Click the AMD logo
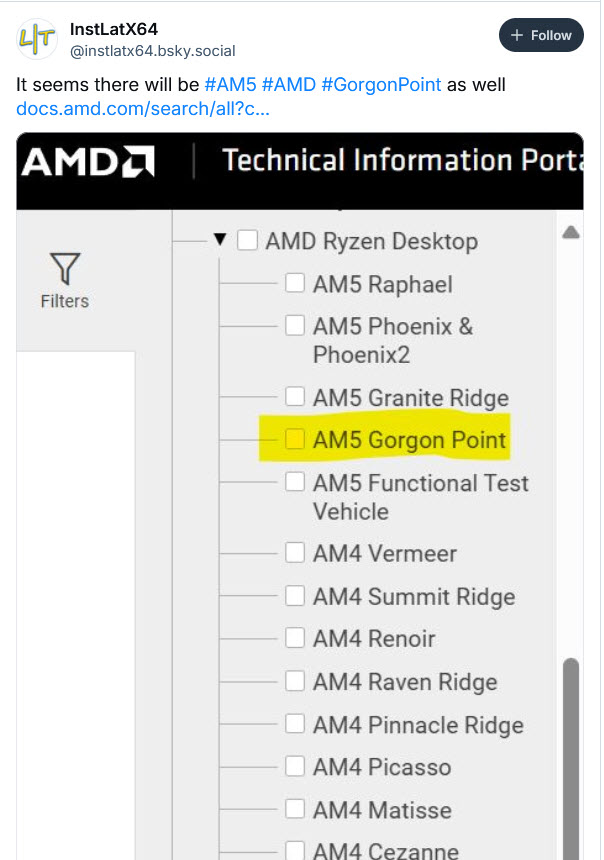Screen dimensions: 604x860 (88, 162)
